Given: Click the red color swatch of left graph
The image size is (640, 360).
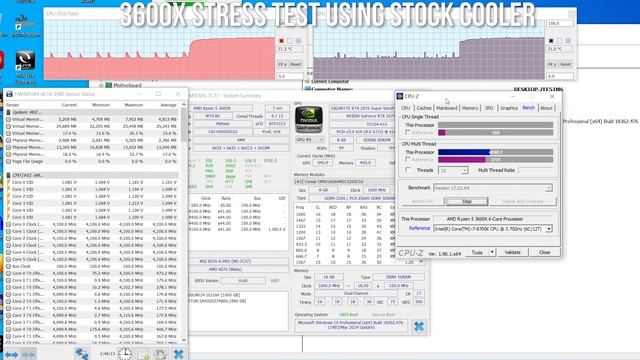Looking at the screenshot, I should (281, 41).
